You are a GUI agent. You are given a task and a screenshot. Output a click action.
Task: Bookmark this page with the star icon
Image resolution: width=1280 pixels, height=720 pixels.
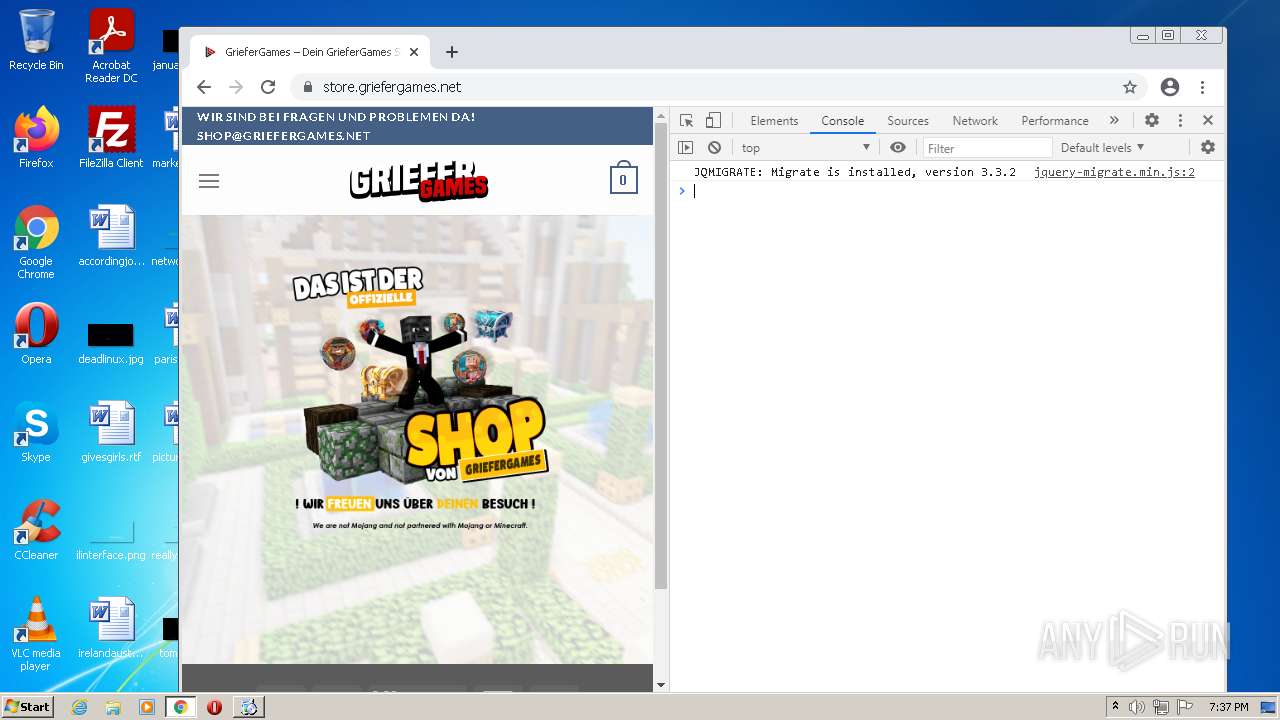[x=1130, y=87]
